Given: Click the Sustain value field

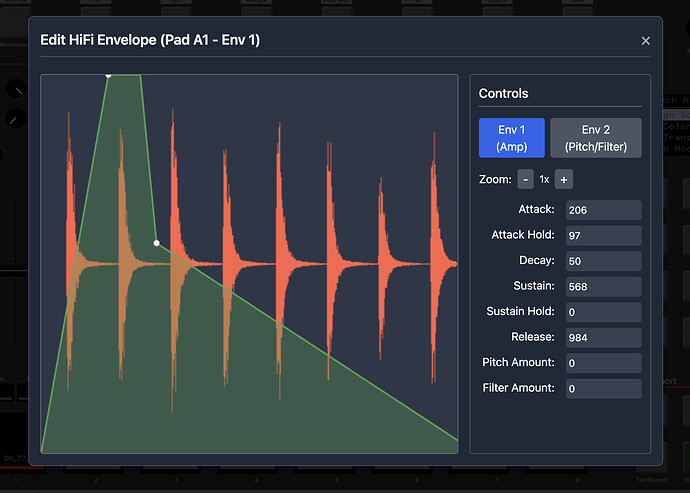Looking at the screenshot, I should (x=603, y=287).
